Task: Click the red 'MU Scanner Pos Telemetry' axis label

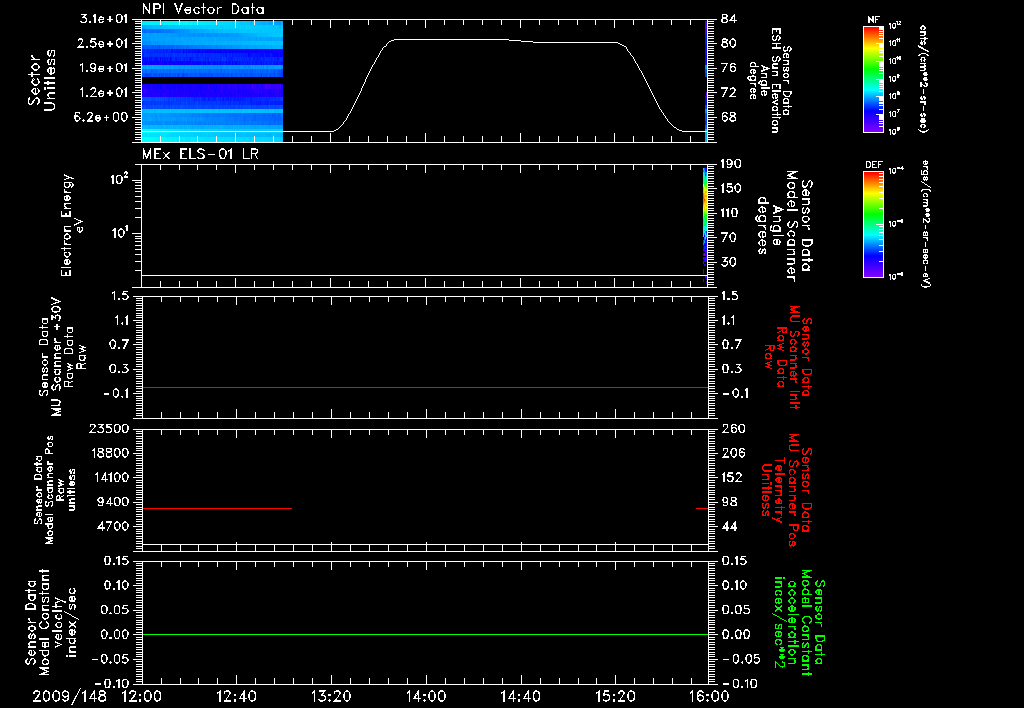Action: click(787, 490)
